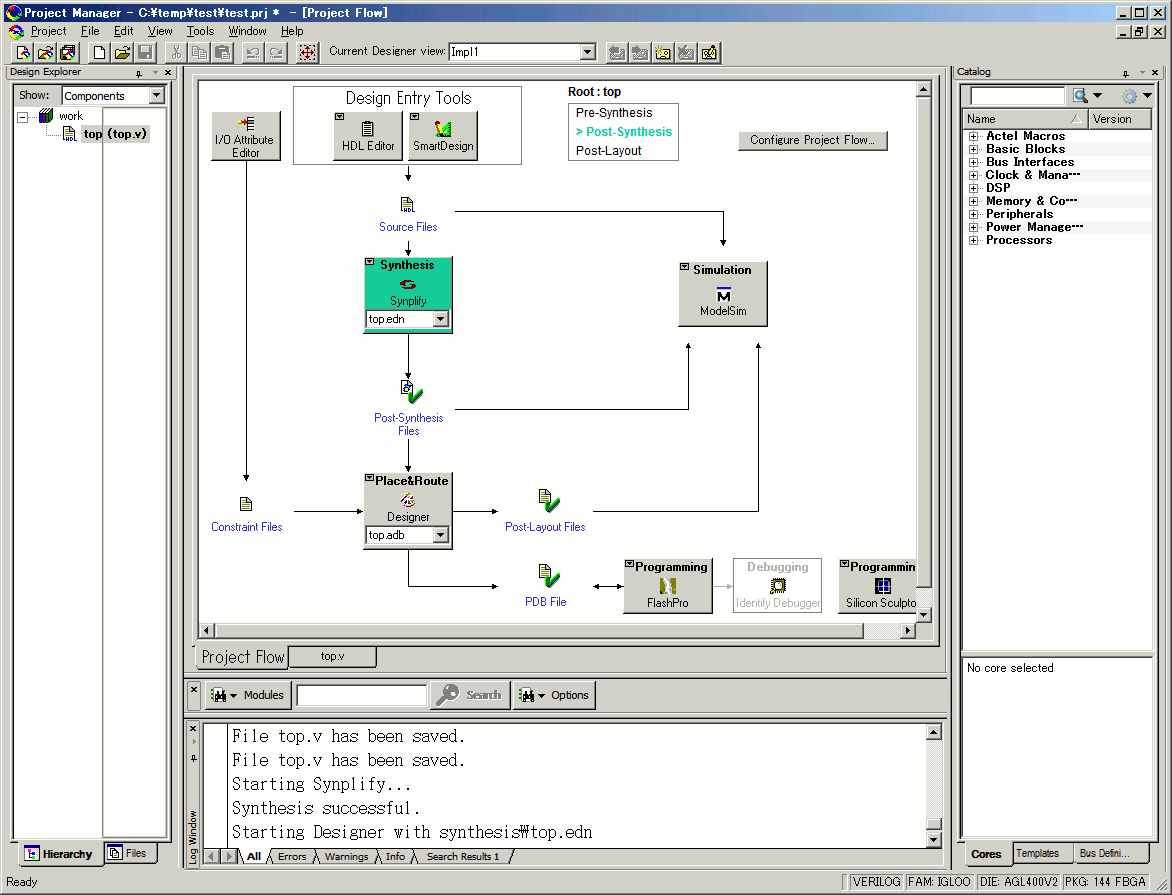The height and width of the screenshot is (895, 1172).
Task: Click the highlighted yellow designer view icon
Action: pyautogui.click(x=663, y=52)
